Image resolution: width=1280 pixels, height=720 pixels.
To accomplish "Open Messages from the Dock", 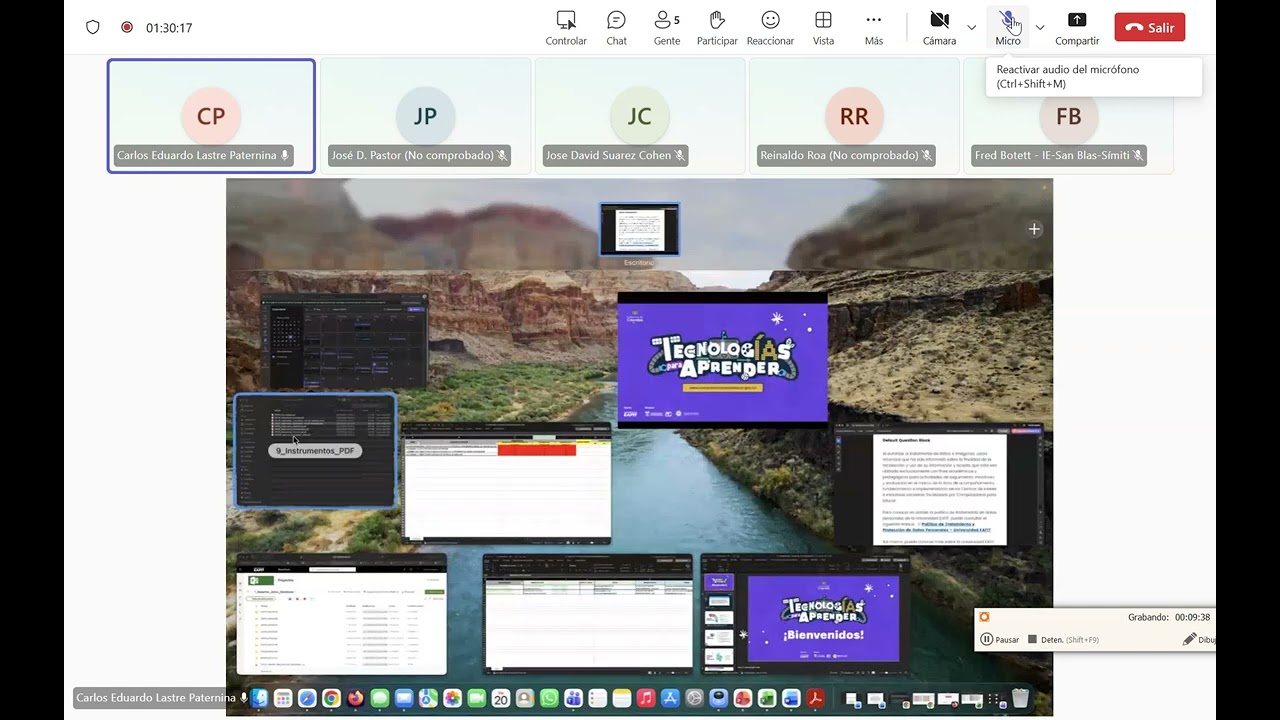I will (380, 698).
